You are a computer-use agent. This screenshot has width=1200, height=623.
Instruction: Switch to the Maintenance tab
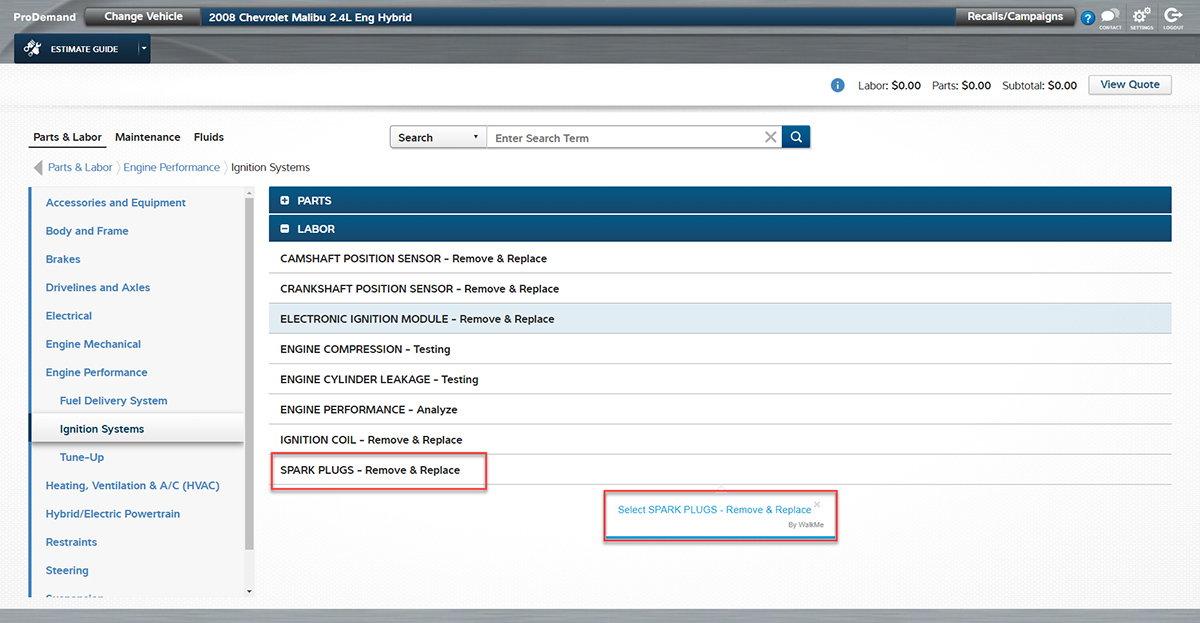point(147,137)
